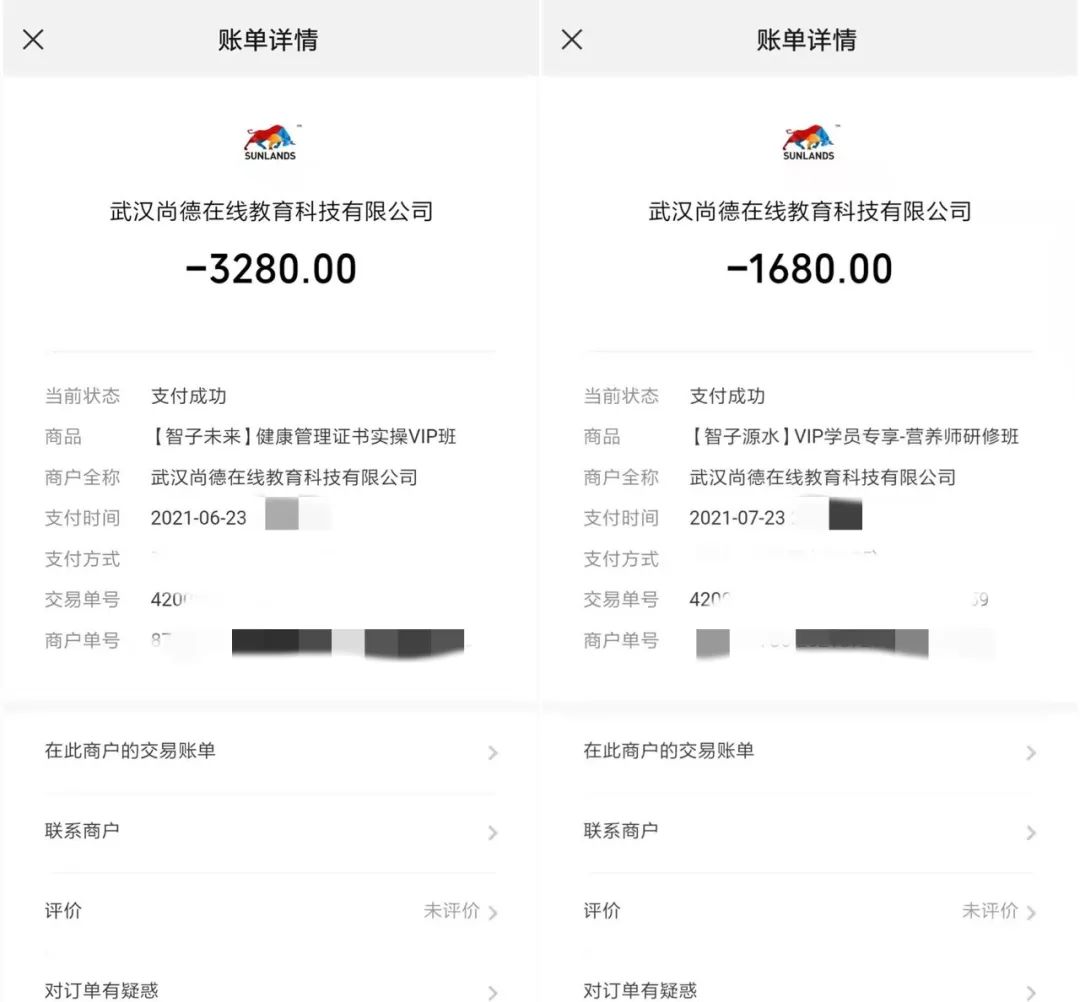Open 评价 chevron on right panel
This screenshot has height=1002, width=1080.
pos(1031,912)
